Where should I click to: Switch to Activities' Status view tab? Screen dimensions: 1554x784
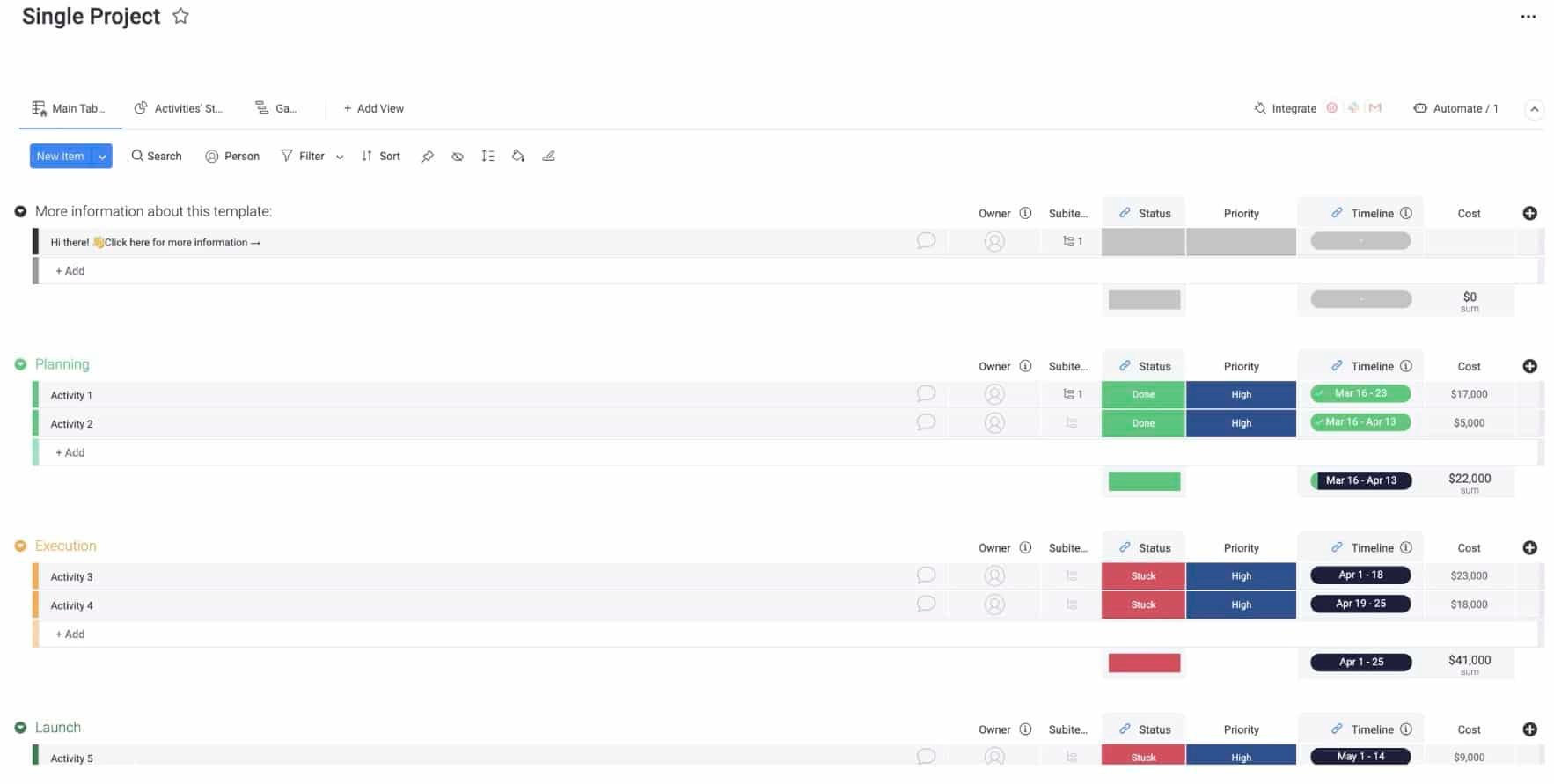click(x=179, y=108)
